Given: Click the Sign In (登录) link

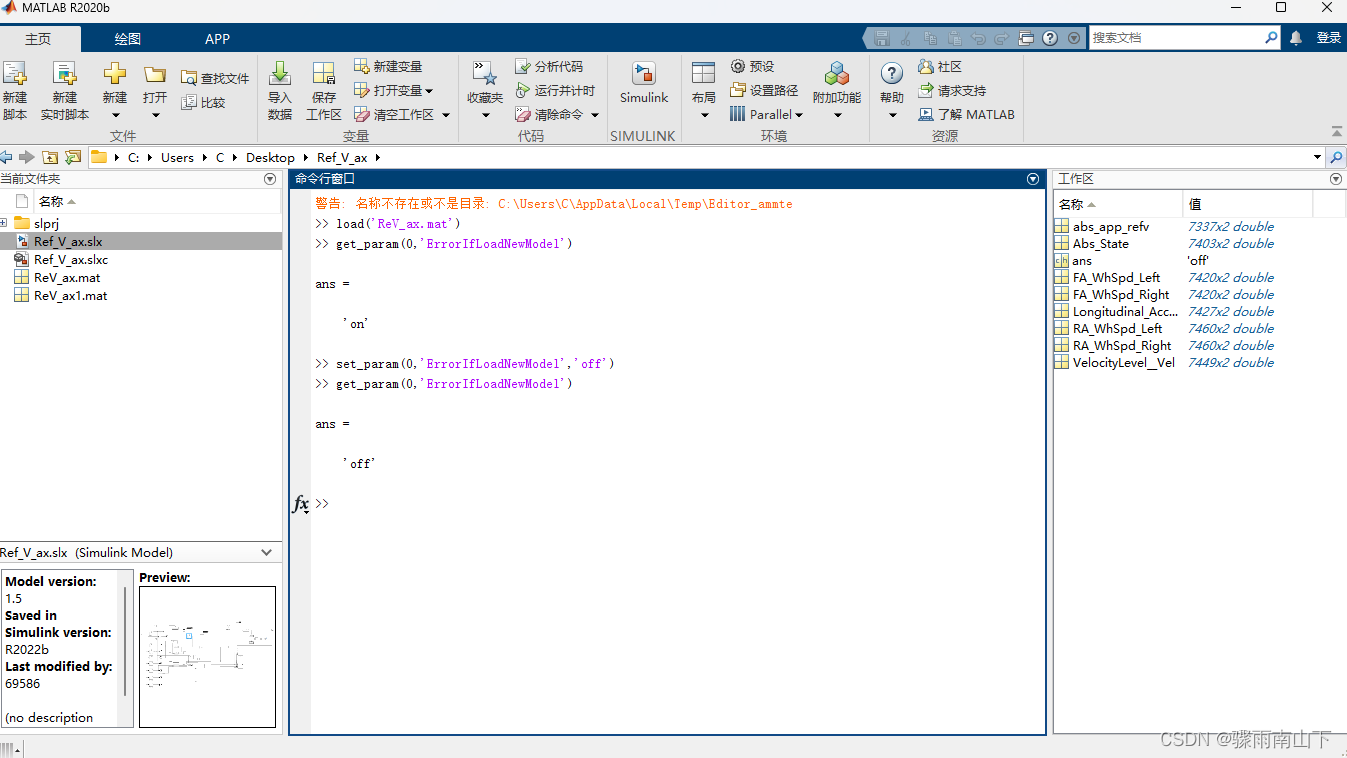Looking at the screenshot, I should (x=1329, y=38).
